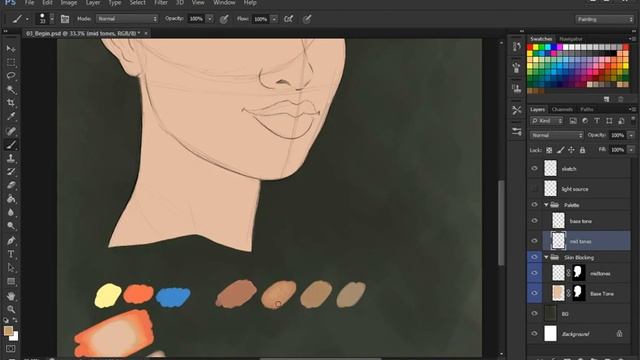This screenshot has width=640, height=360.
Task: Select the Dodge tool
Action: pos(11,226)
